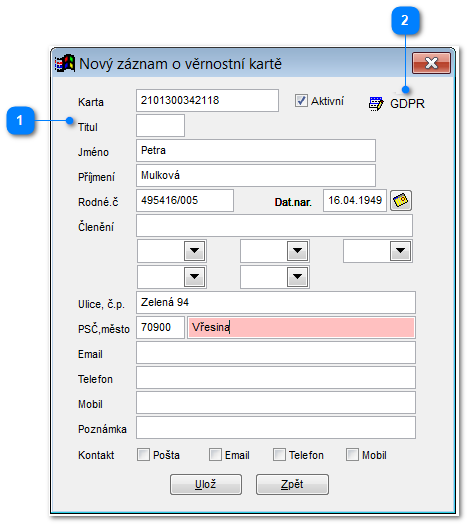
Task: Select the Email address input field
Action: pyautogui.click(x=276, y=353)
